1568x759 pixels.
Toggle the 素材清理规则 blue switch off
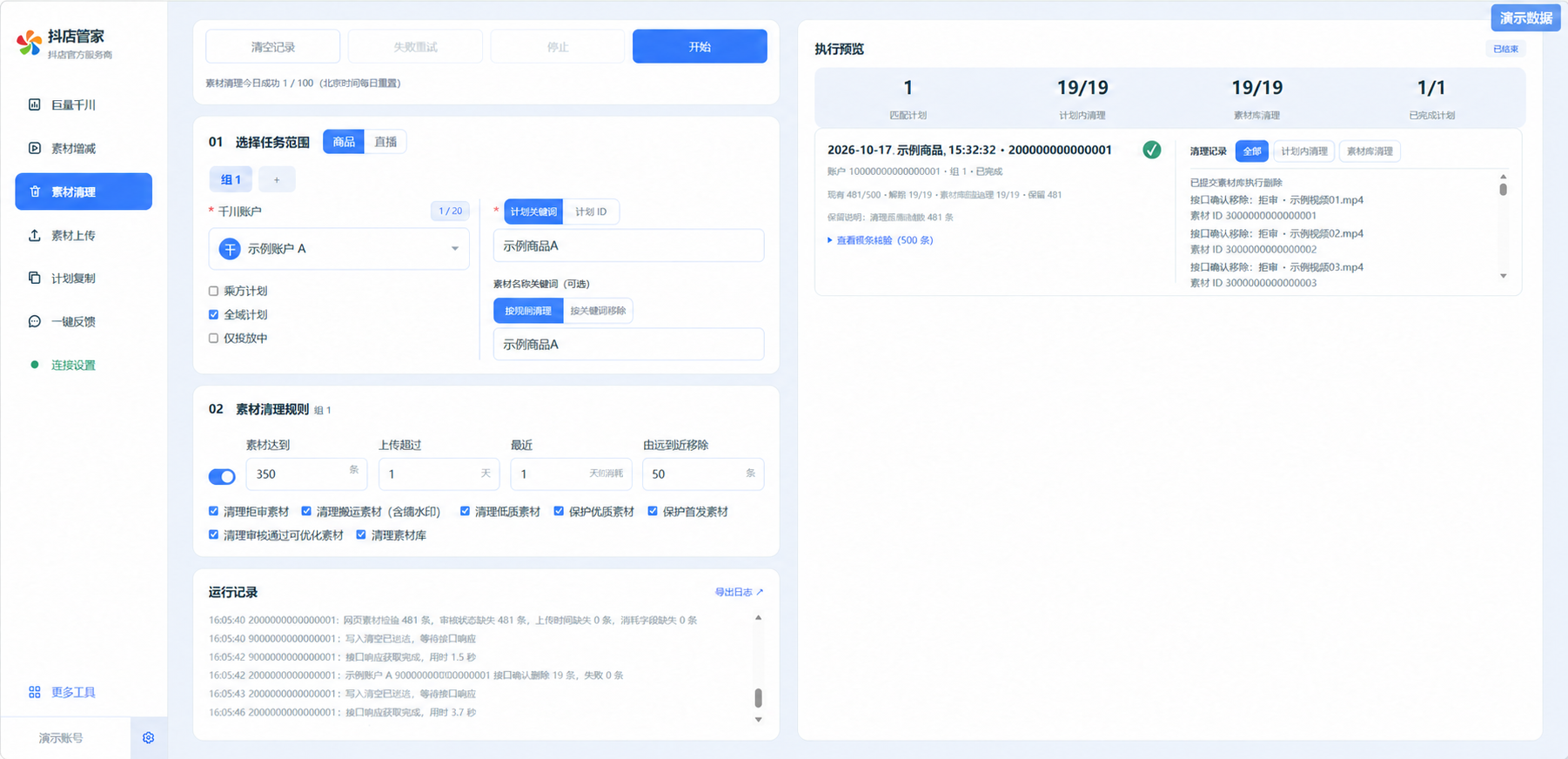tap(222, 476)
